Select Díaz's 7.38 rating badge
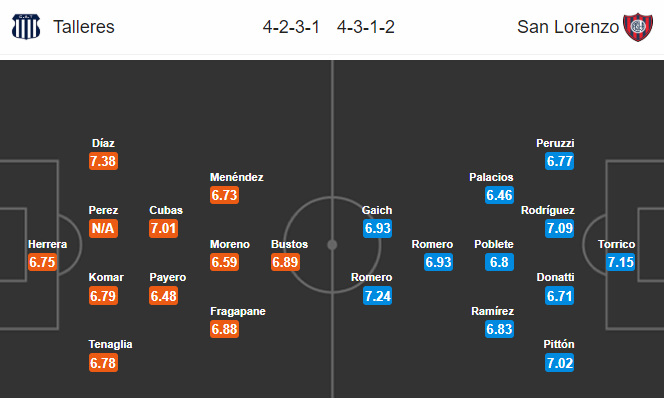The width and height of the screenshot is (664, 398). coord(103,161)
